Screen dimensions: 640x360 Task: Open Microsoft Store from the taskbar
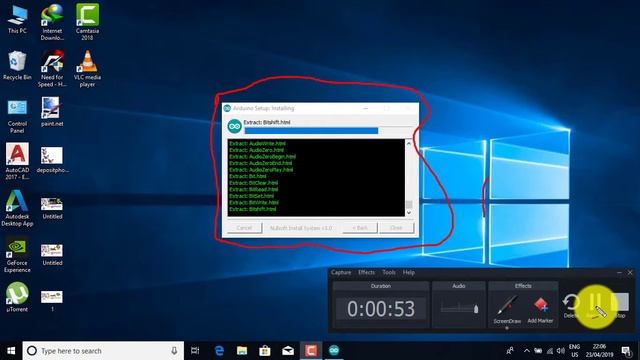[x=265, y=351]
